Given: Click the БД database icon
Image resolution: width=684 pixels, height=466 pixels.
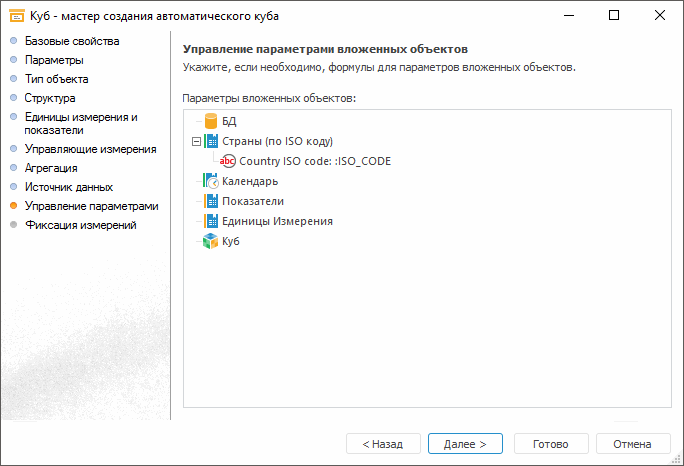Looking at the screenshot, I should point(210,121).
